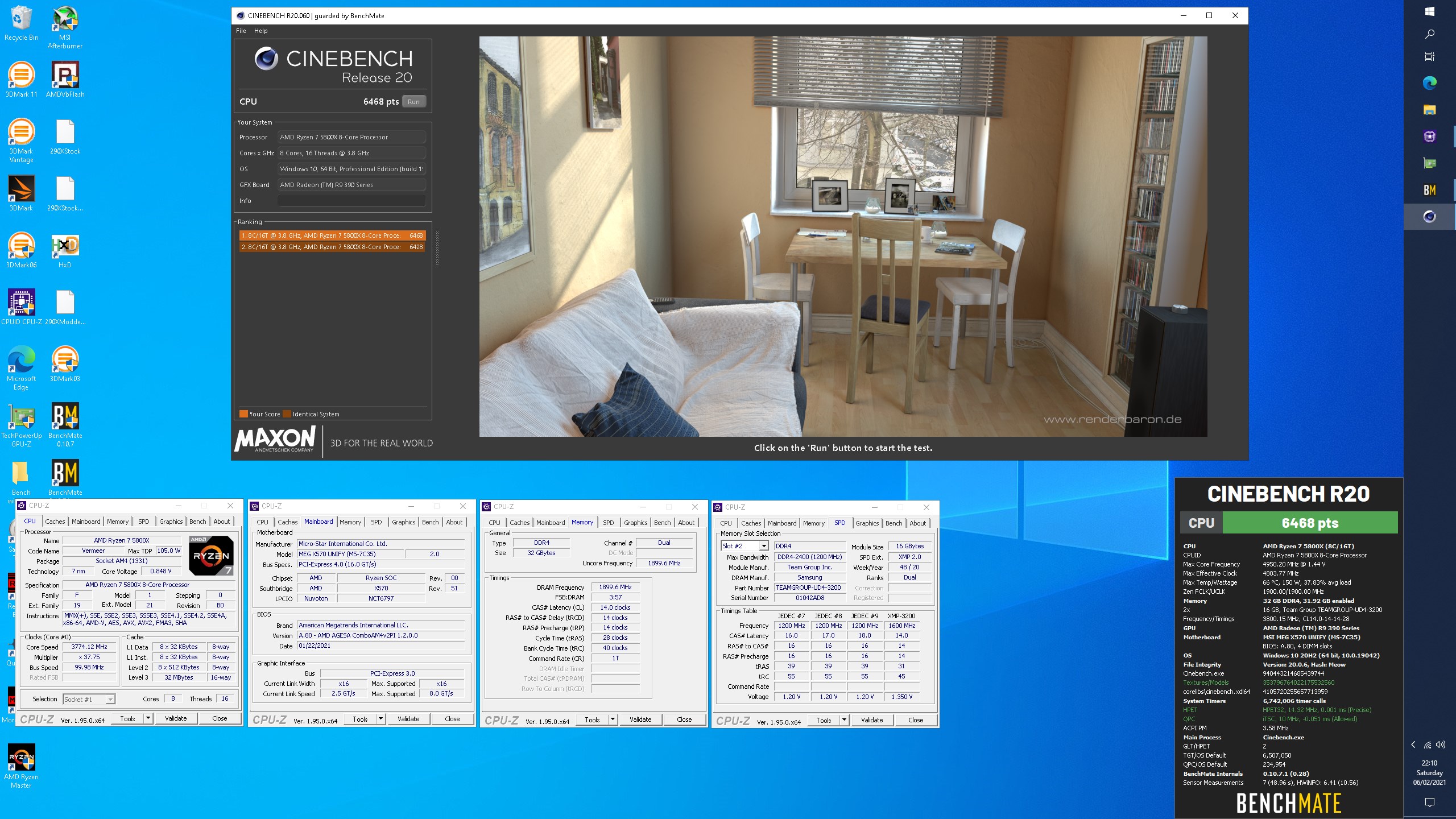Open volume control in system tray
1456x819 pixels.
coord(1441,744)
